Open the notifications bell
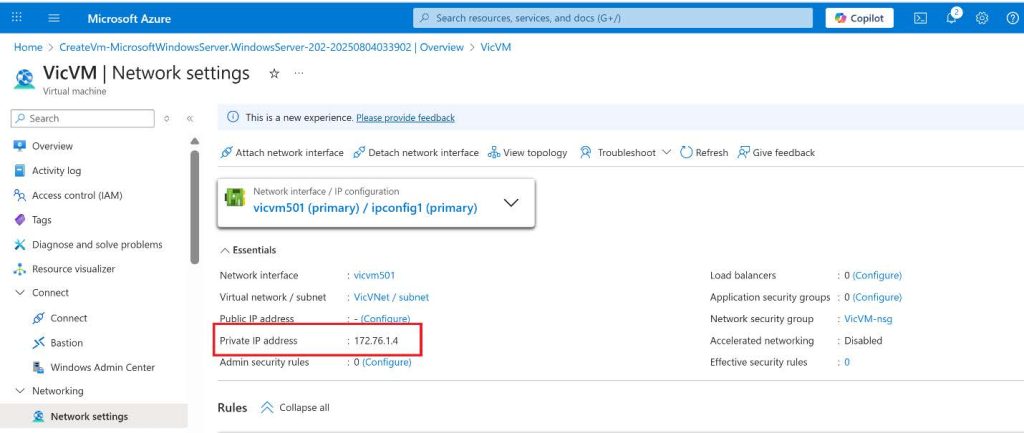 coord(950,18)
